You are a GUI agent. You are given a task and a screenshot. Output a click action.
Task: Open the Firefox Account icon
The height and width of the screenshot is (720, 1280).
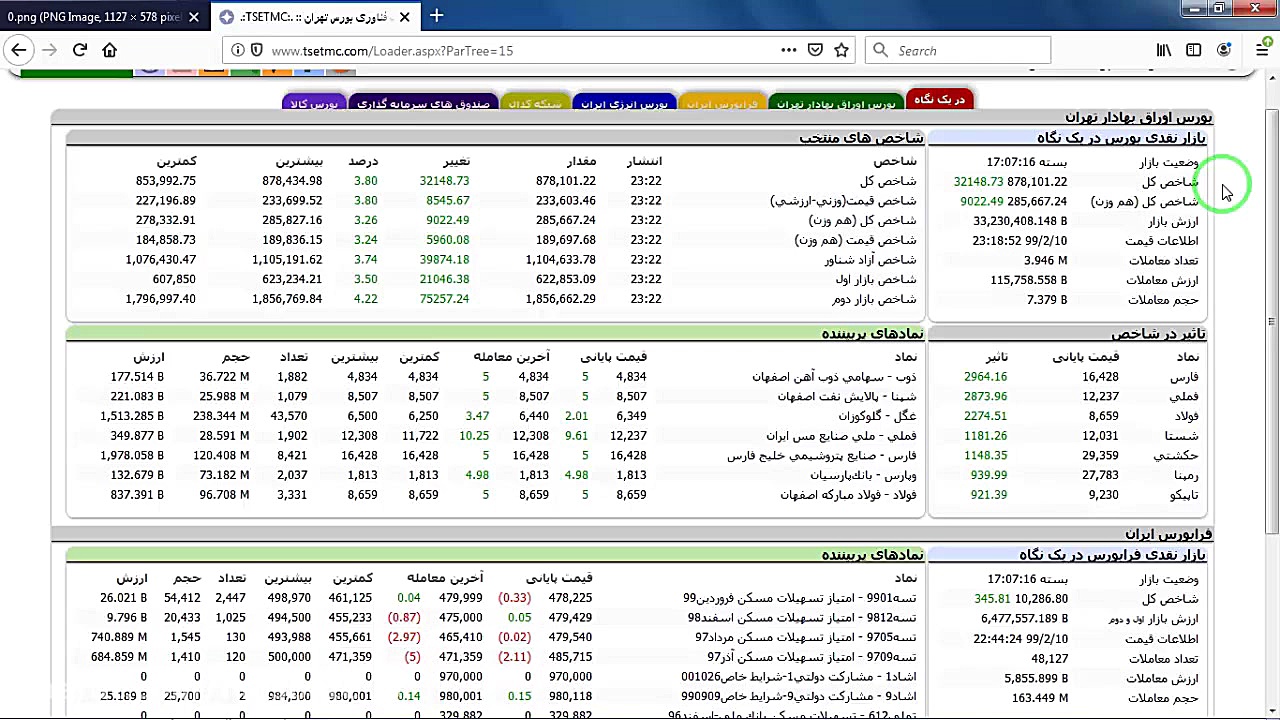tap(1224, 49)
